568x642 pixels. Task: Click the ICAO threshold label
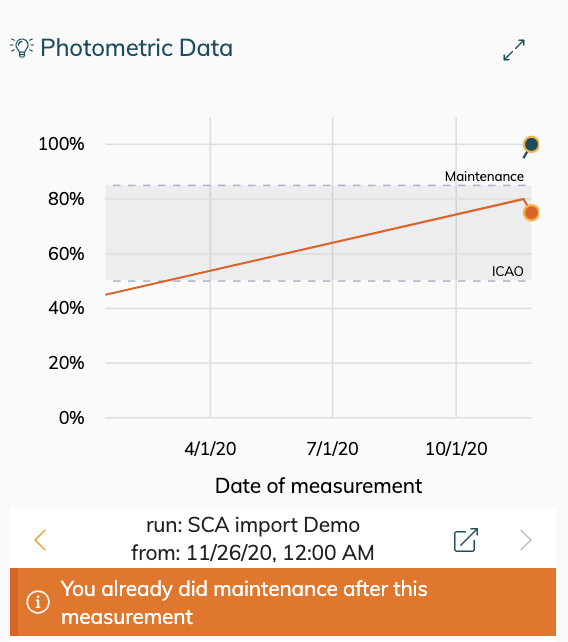[507, 271]
